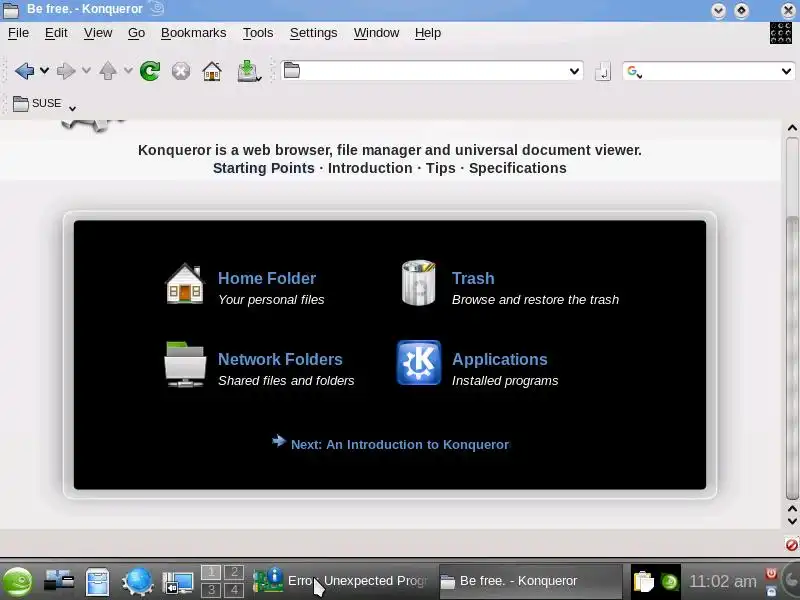Select Be free. - Konqueror taskbar entry
The height and width of the screenshot is (600, 800).
point(530,581)
